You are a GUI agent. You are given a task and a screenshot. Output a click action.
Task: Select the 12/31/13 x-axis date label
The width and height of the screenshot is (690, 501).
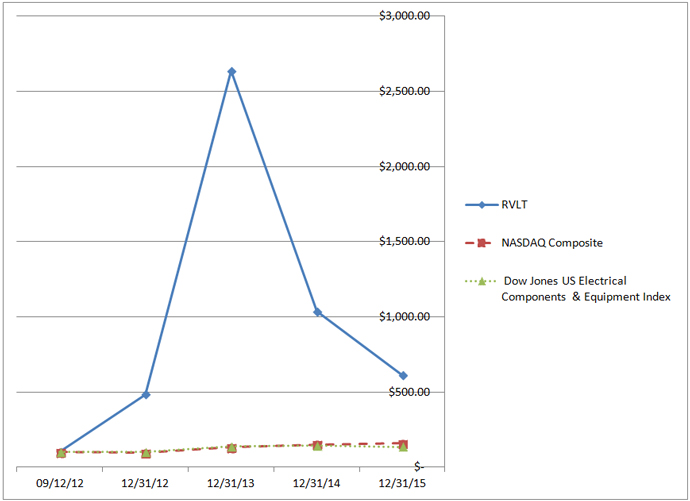coord(232,482)
